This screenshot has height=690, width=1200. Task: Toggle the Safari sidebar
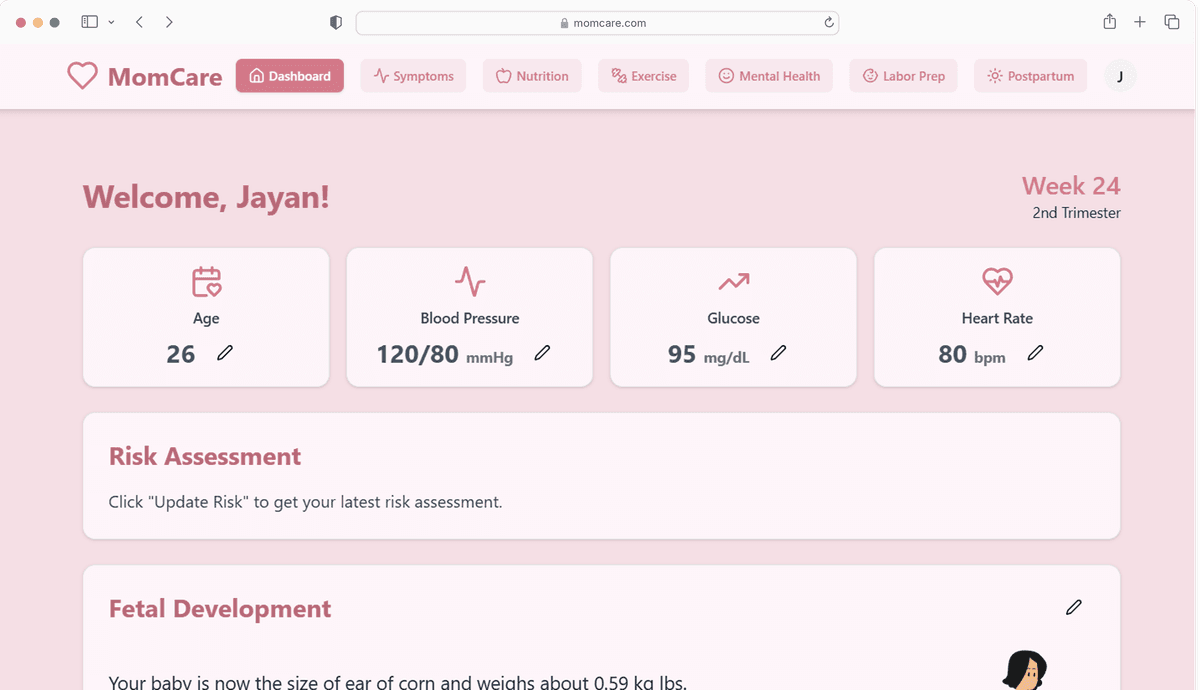coord(89,22)
